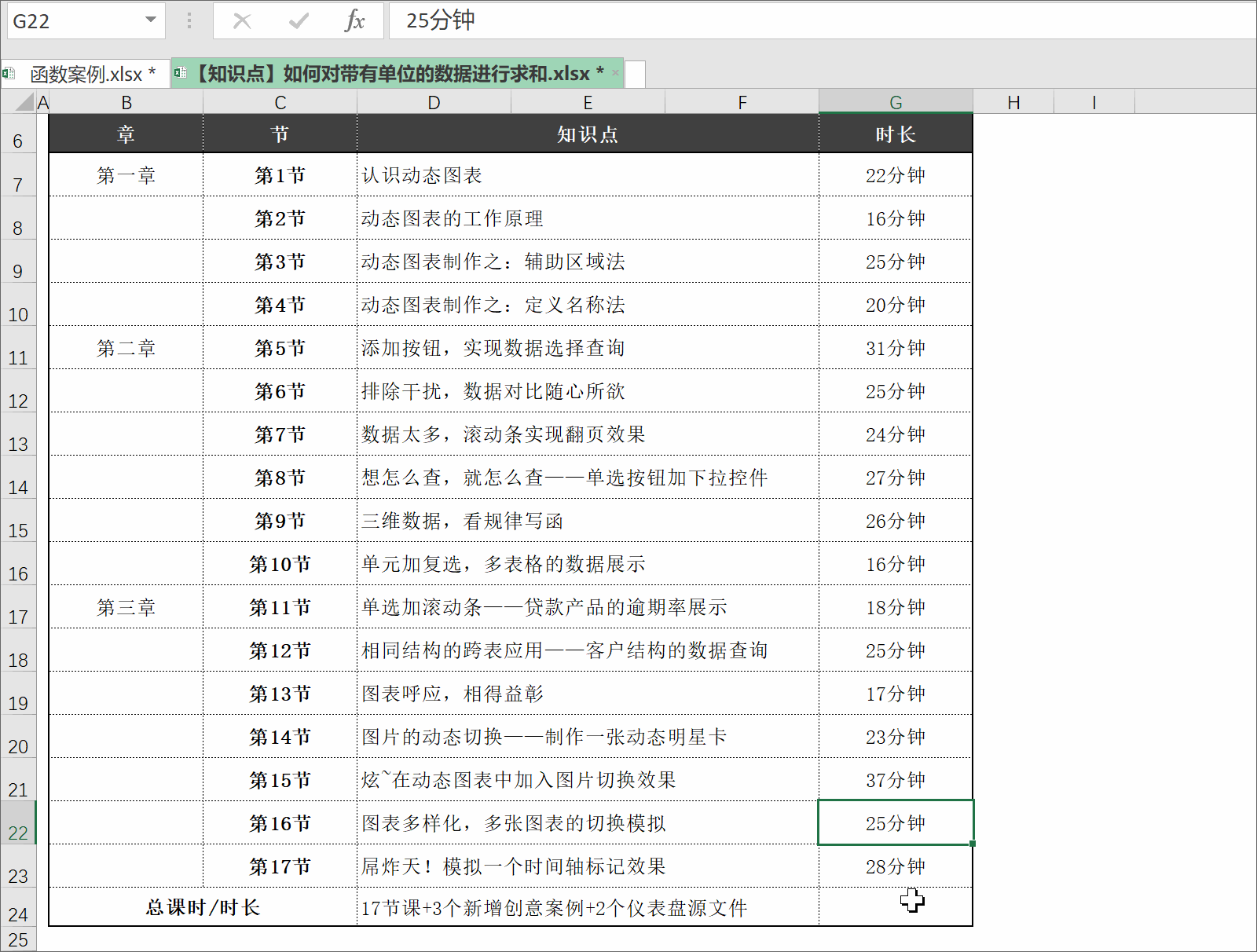Viewport: 1257px width, 952px height.
Task: Click the formula bar containing 25分钟
Action: [821, 20]
